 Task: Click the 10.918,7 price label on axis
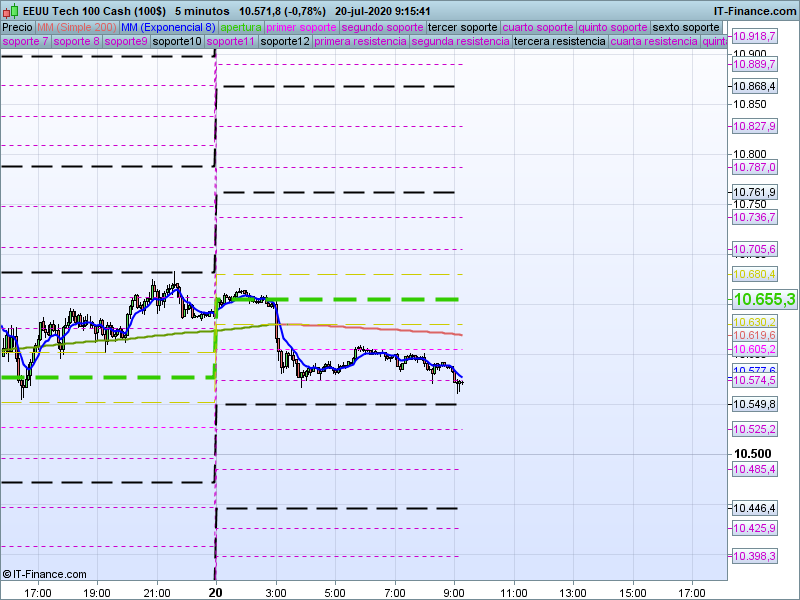[754, 36]
